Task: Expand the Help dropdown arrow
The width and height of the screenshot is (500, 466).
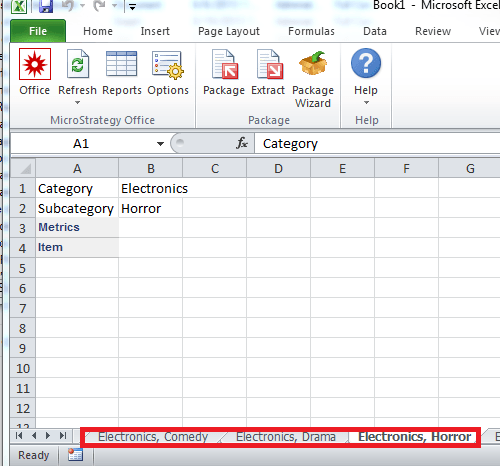Action: tap(366, 103)
